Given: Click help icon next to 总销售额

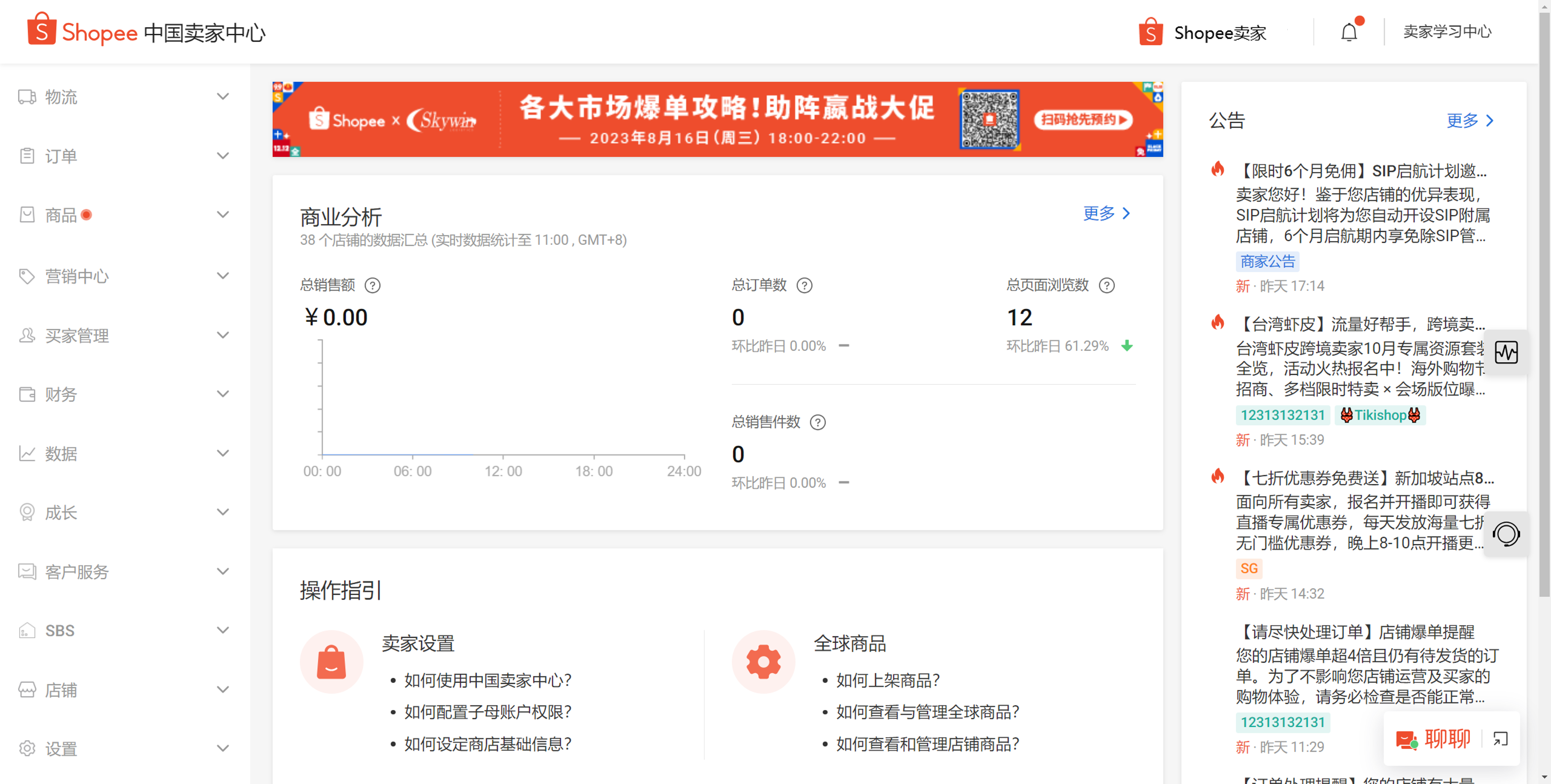Looking at the screenshot, I should pos(373,285).
